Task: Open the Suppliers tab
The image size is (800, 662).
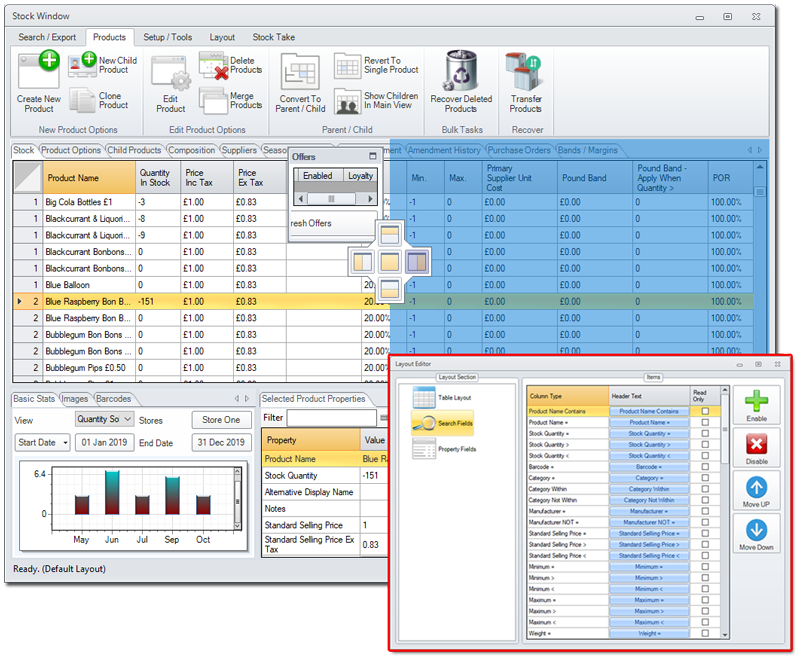Action: (x=239, y=151)
